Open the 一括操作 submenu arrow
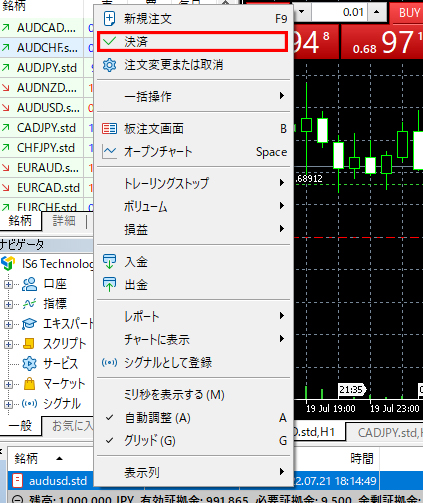The image size is (423, 503). 282,96
